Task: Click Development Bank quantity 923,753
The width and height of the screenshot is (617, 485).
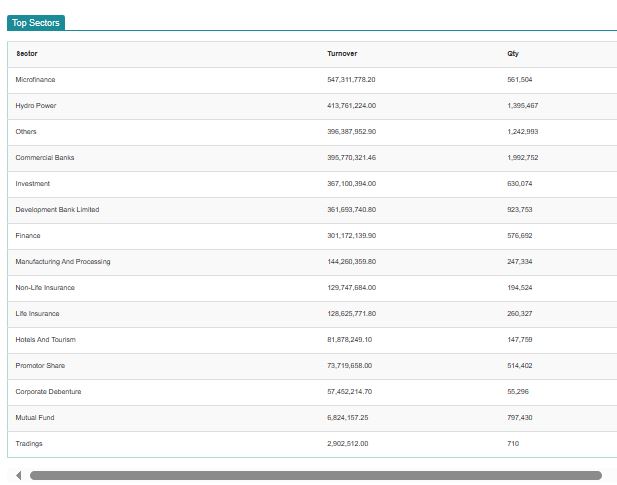Action: pos(520,210)
